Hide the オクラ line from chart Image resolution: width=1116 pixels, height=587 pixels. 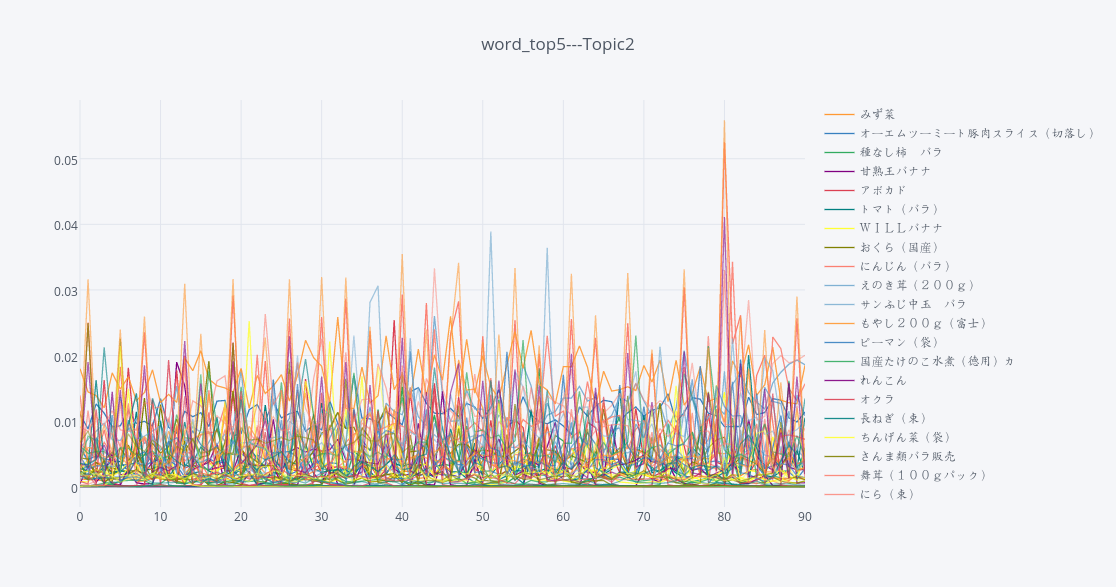pyautogui.click(x=877, y=399)
